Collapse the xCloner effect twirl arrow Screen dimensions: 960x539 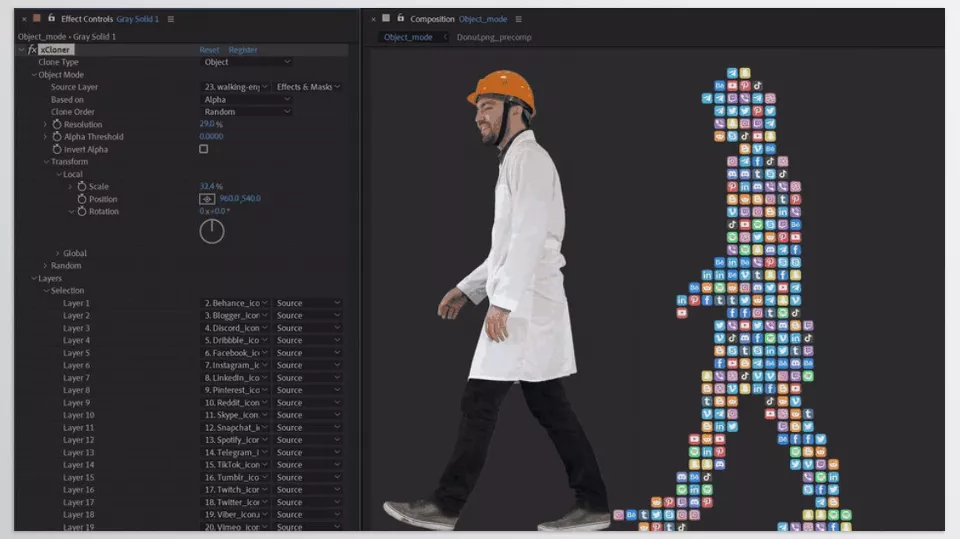(21, 50)
